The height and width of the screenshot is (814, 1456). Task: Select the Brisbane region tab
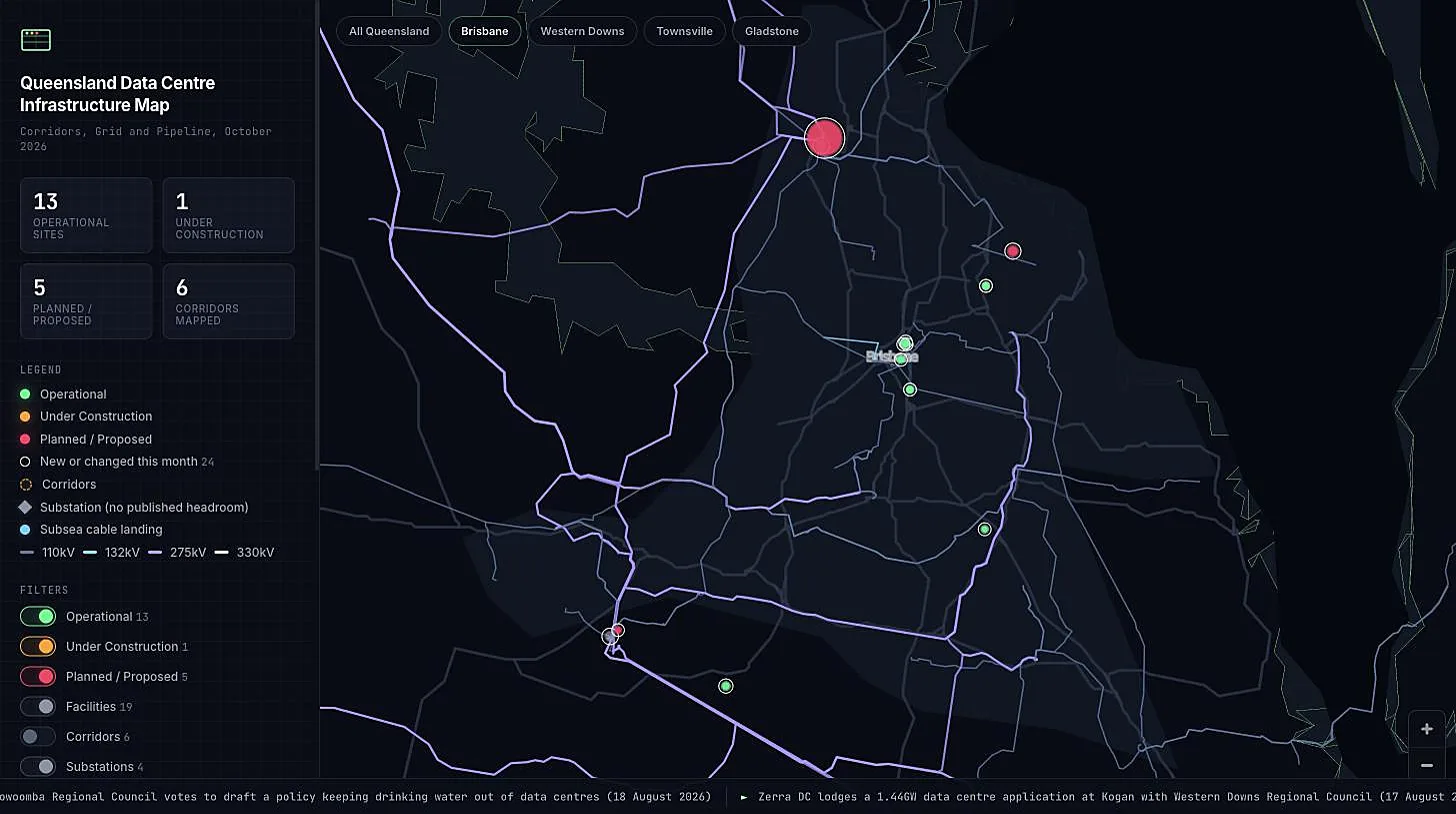point(485,31)
